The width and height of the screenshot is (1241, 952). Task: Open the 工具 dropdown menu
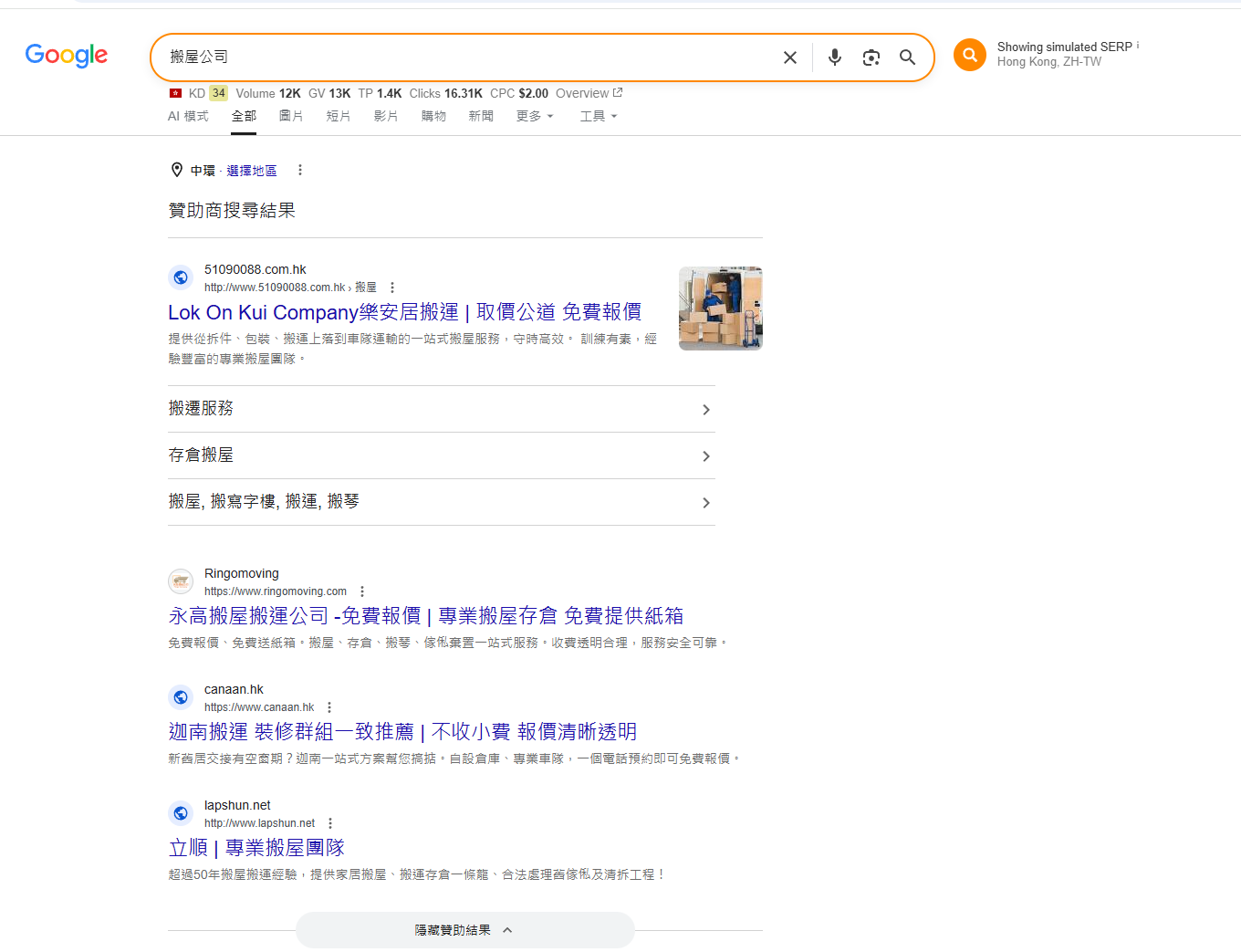[x=599, y=116]
